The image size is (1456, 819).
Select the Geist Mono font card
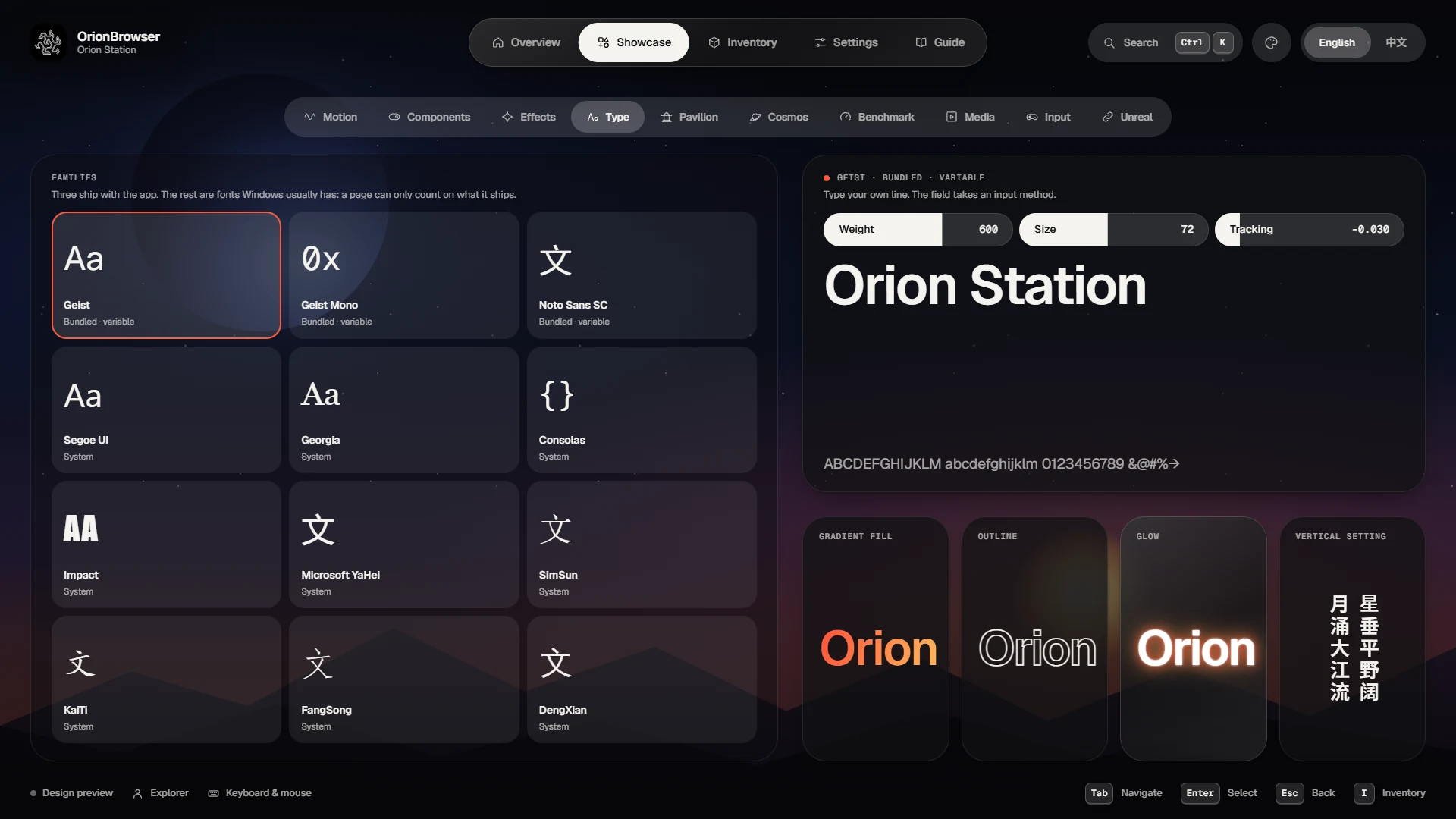click(x=403, y=275)
